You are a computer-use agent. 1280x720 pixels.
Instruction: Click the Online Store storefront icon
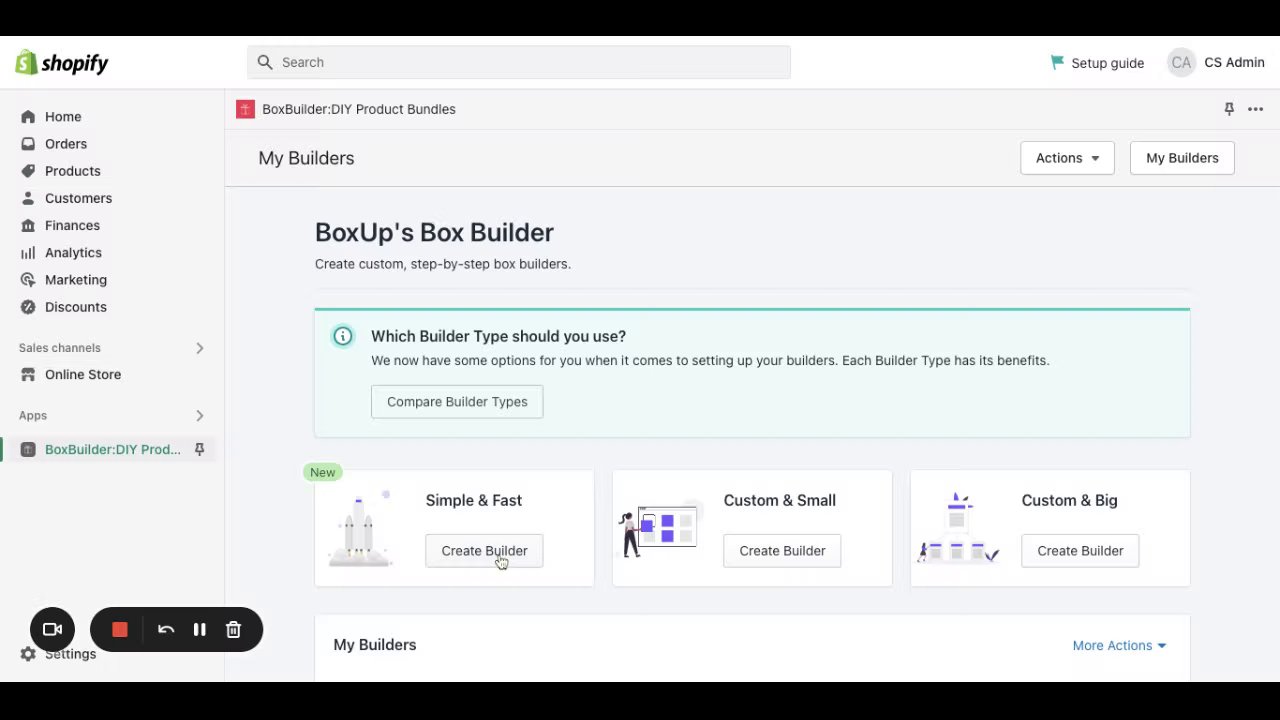coord(28,374)
